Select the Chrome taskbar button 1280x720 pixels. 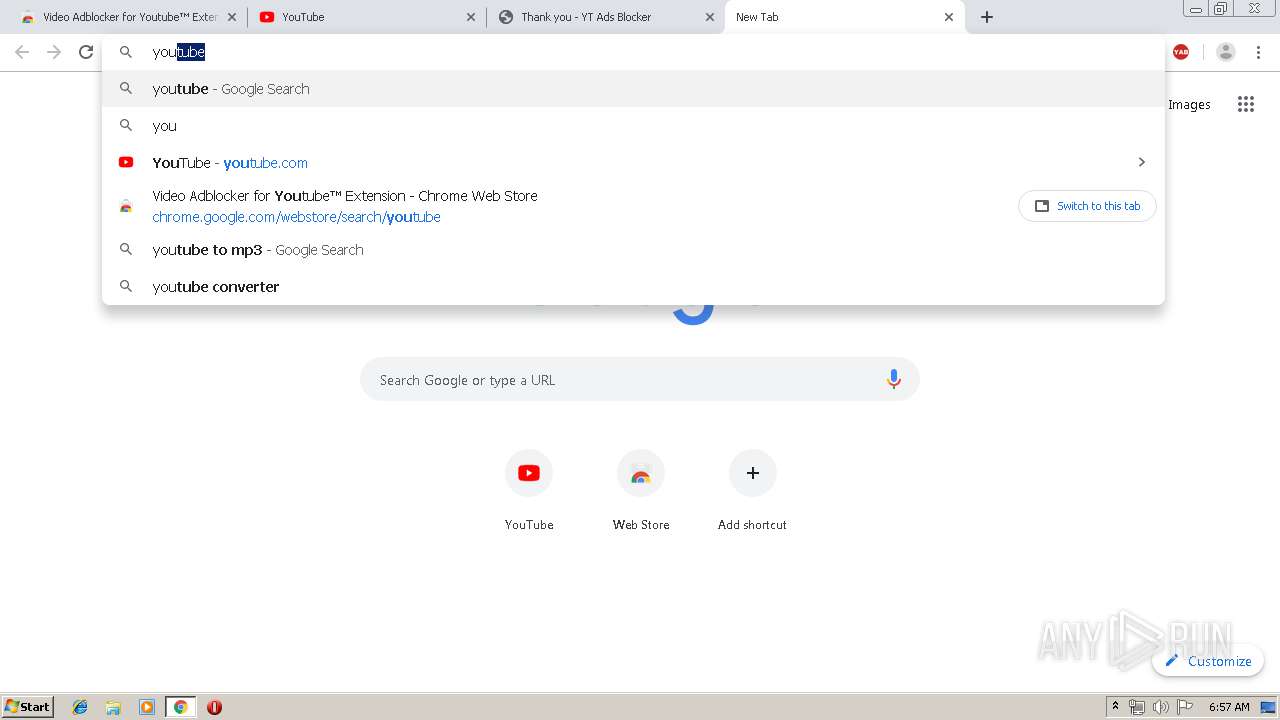coord(180,707)
